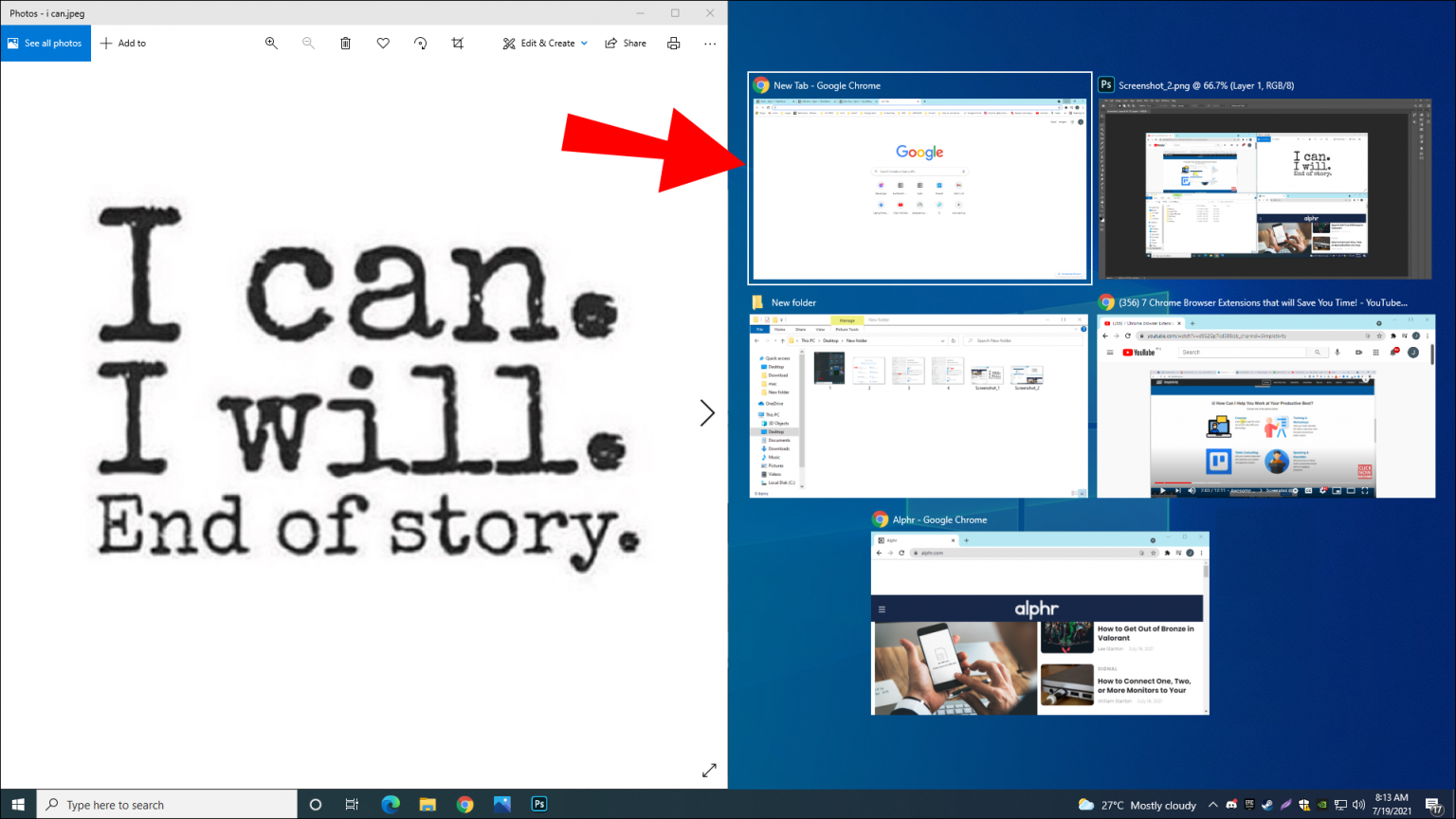The image size is (1456, 819).
Task: Launch Chrome from the taskbar
Action: click(x=464, y=804)
